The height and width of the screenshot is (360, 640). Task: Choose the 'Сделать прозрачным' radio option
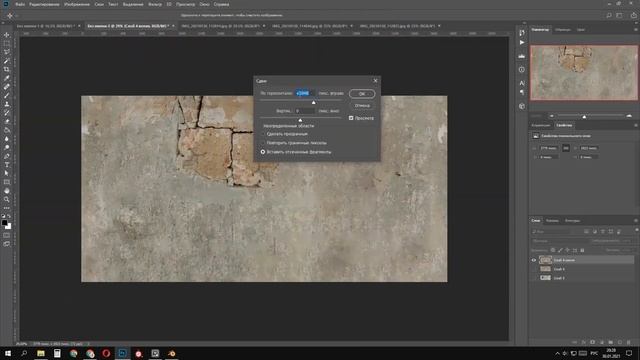click(263, 134)
